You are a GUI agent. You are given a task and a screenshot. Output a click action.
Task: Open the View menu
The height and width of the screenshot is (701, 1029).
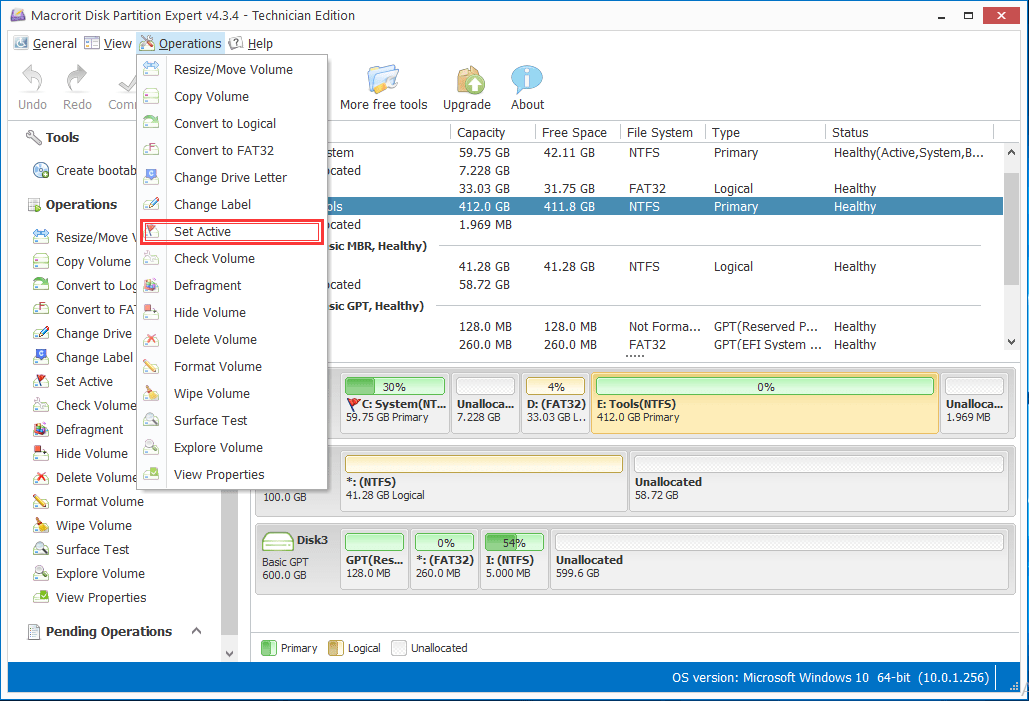pos(108,43)
